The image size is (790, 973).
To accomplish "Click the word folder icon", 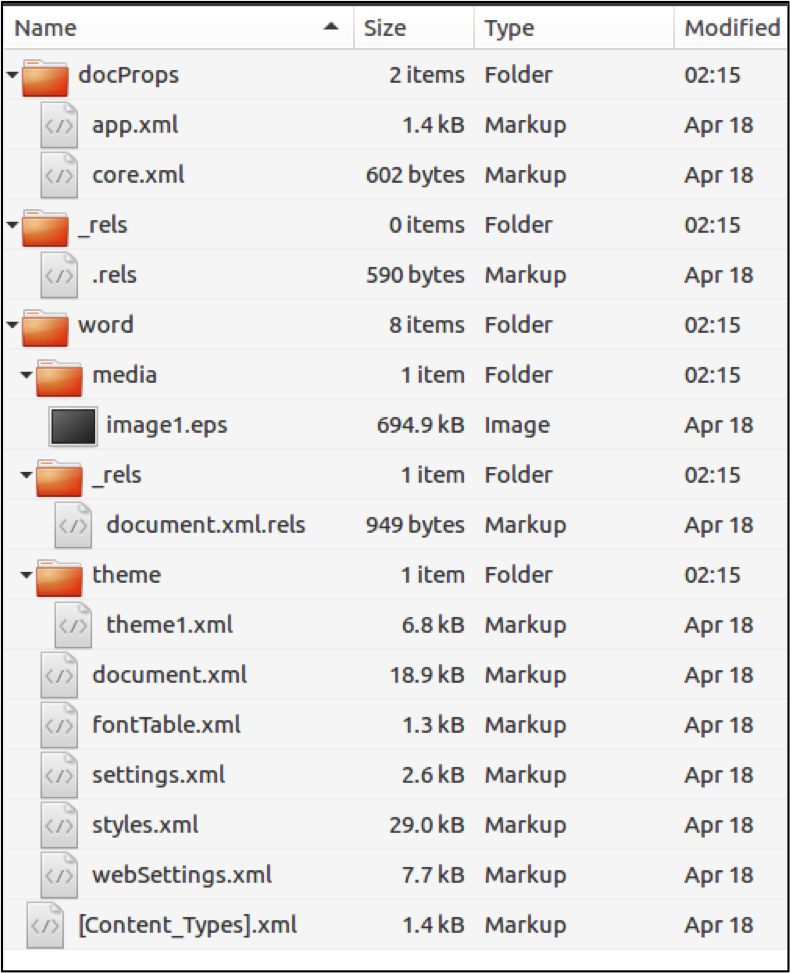I will tap(44, 326).
